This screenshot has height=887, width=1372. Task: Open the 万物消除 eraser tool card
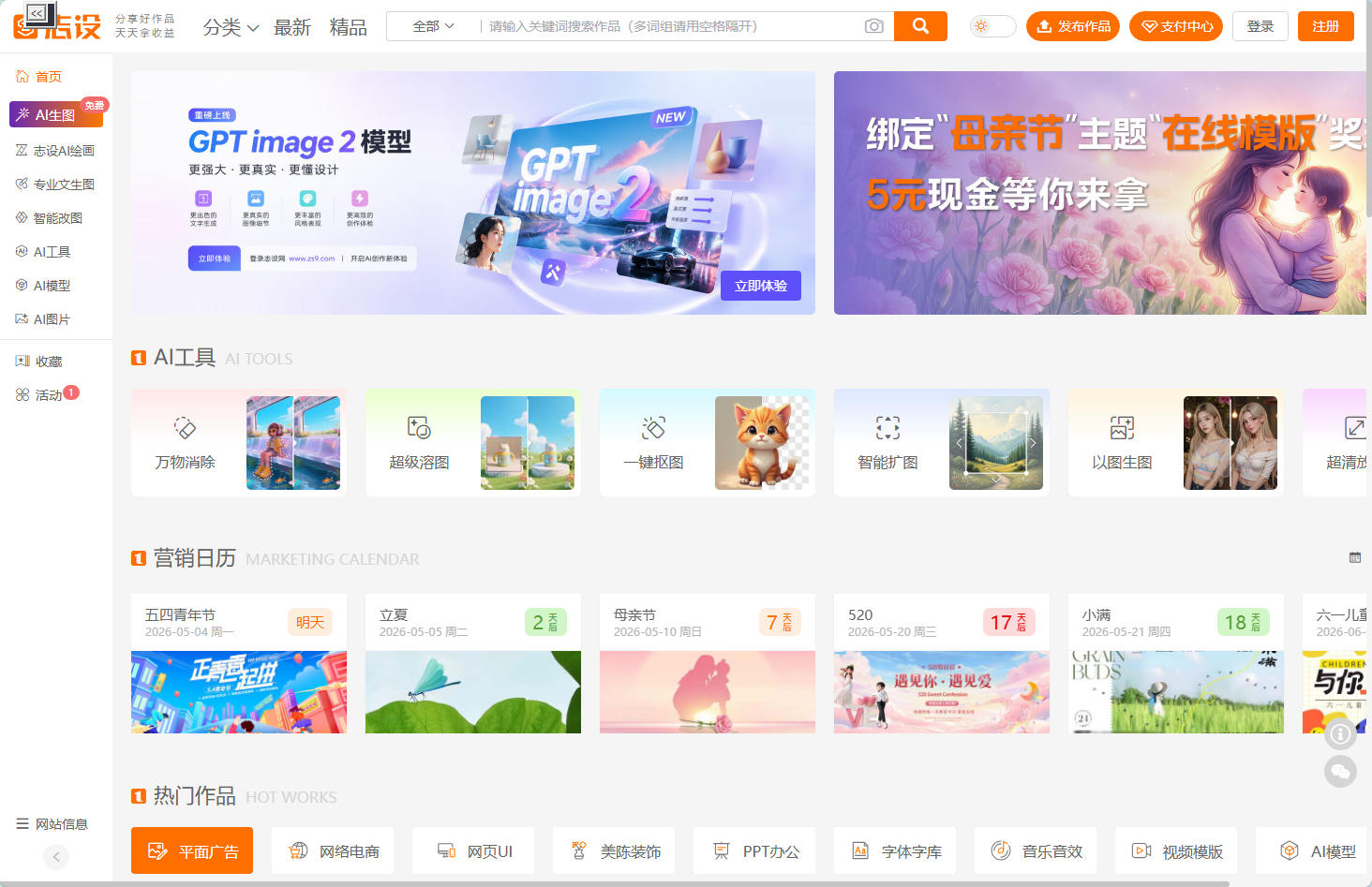[239, 442]
